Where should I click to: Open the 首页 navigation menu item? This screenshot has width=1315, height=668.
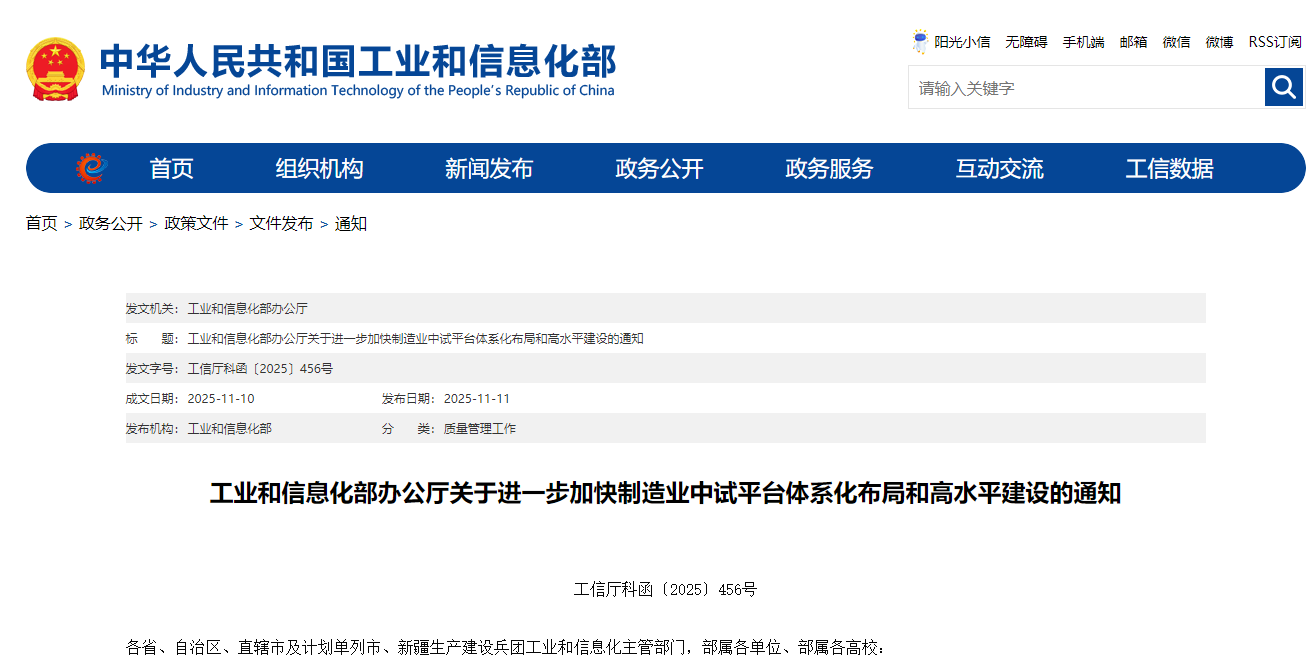point(171,169)
